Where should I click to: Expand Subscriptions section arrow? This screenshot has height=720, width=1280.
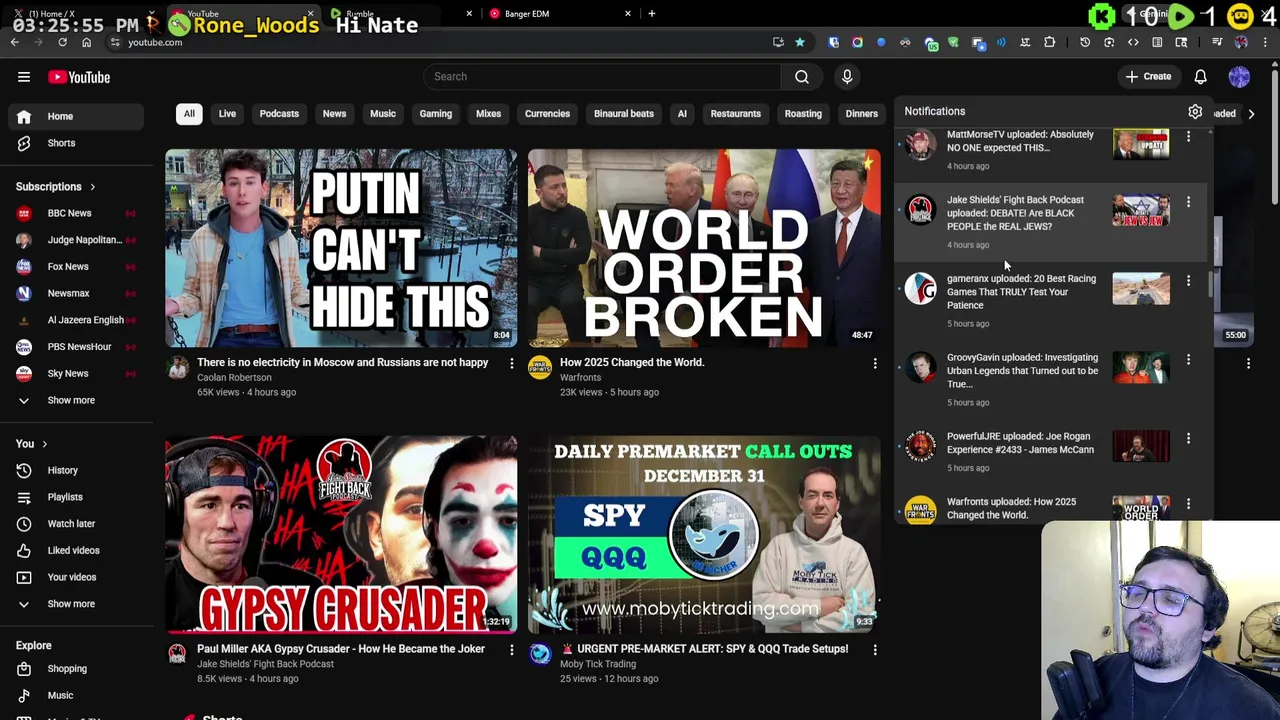92,187
